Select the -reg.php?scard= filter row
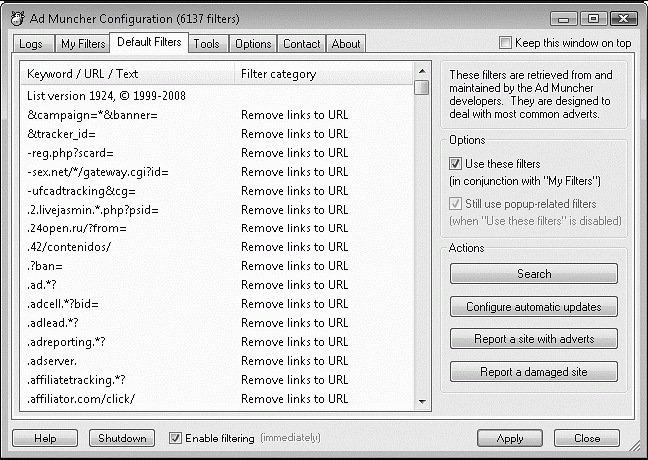This screenshot has height=460, width=648. (x=217, y=153)
